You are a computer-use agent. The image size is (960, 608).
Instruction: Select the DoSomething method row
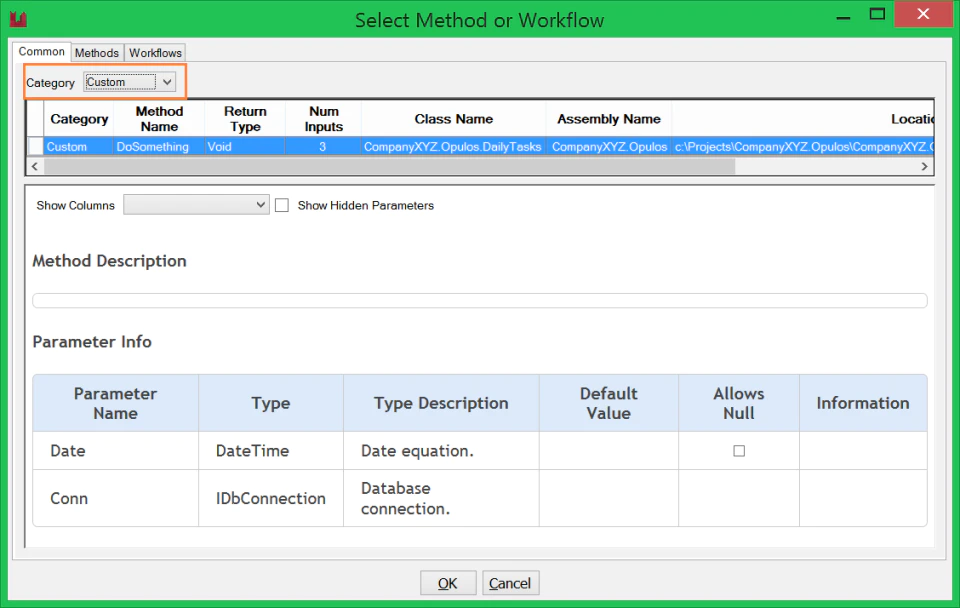[x=481, y=146]
